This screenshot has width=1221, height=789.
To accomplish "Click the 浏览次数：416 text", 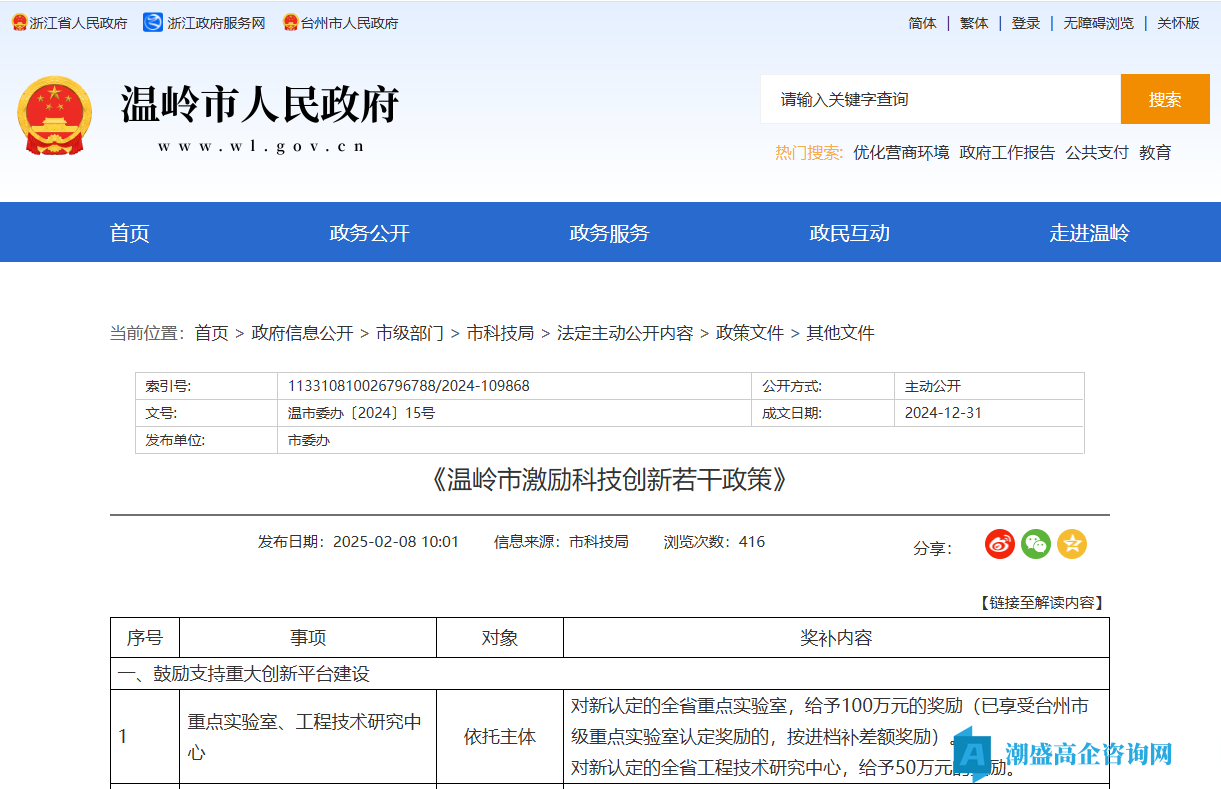I will coord(714,542).
